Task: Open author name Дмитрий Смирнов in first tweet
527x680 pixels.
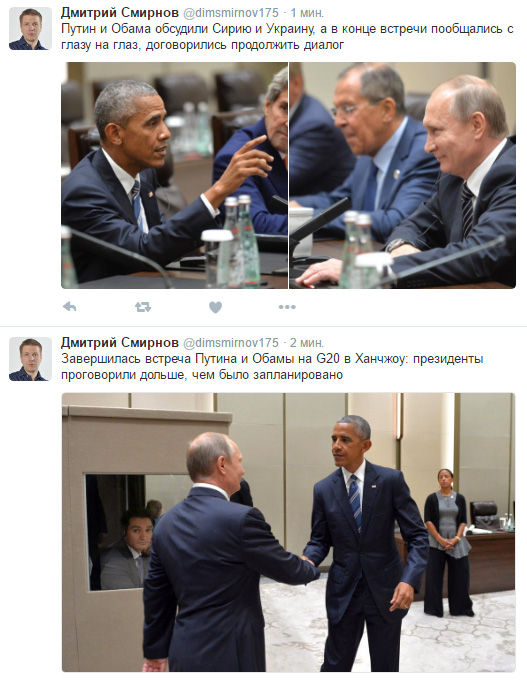Action: tap(120, 13)
